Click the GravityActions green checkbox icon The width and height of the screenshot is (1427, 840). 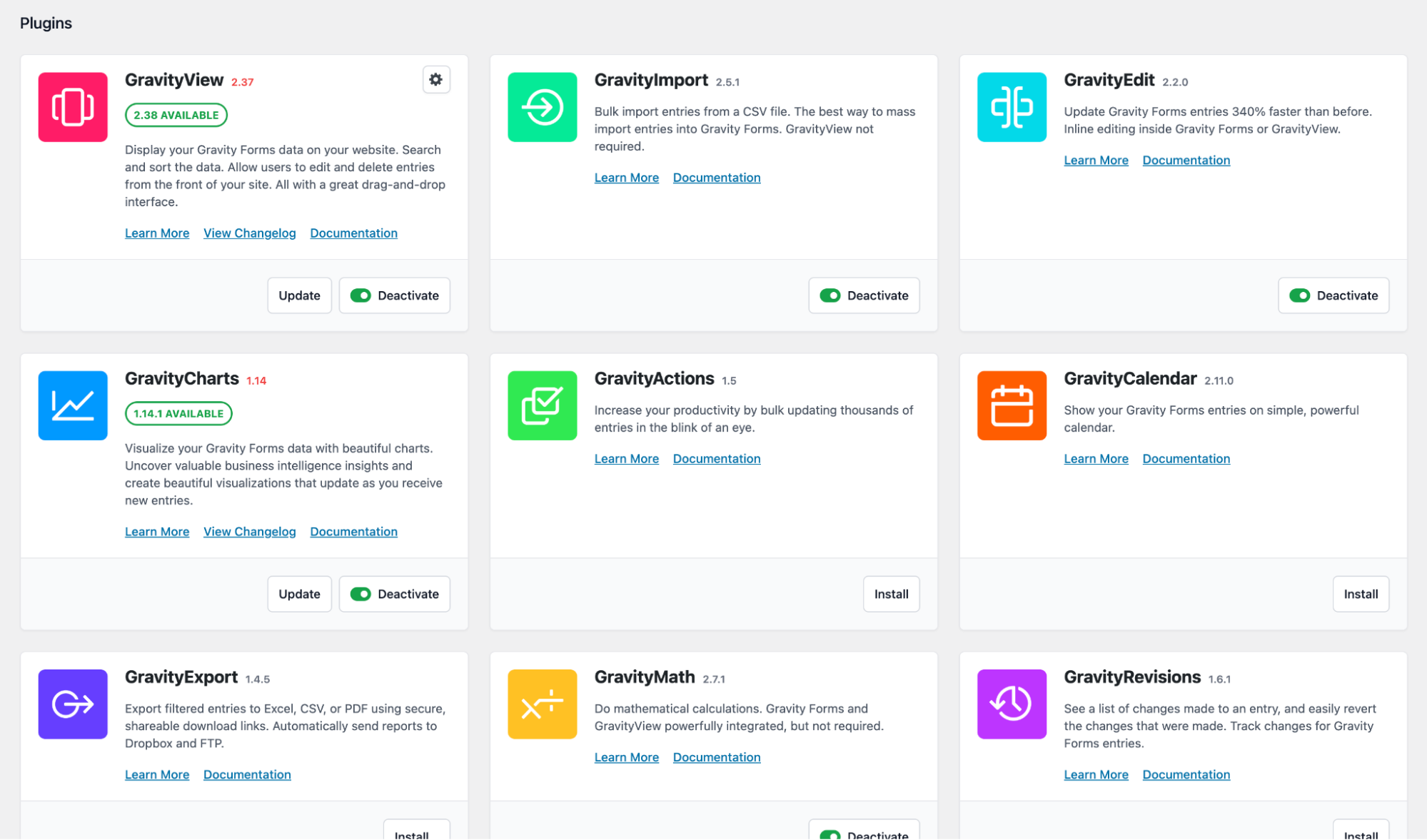543,405
